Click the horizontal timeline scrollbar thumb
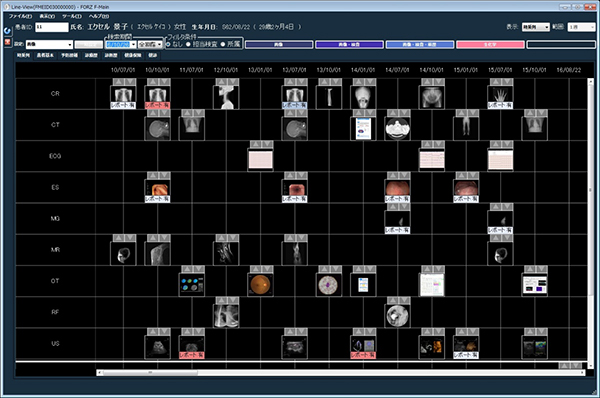The width and height of the screenshot is (600, 398). [x=150, y=372]
